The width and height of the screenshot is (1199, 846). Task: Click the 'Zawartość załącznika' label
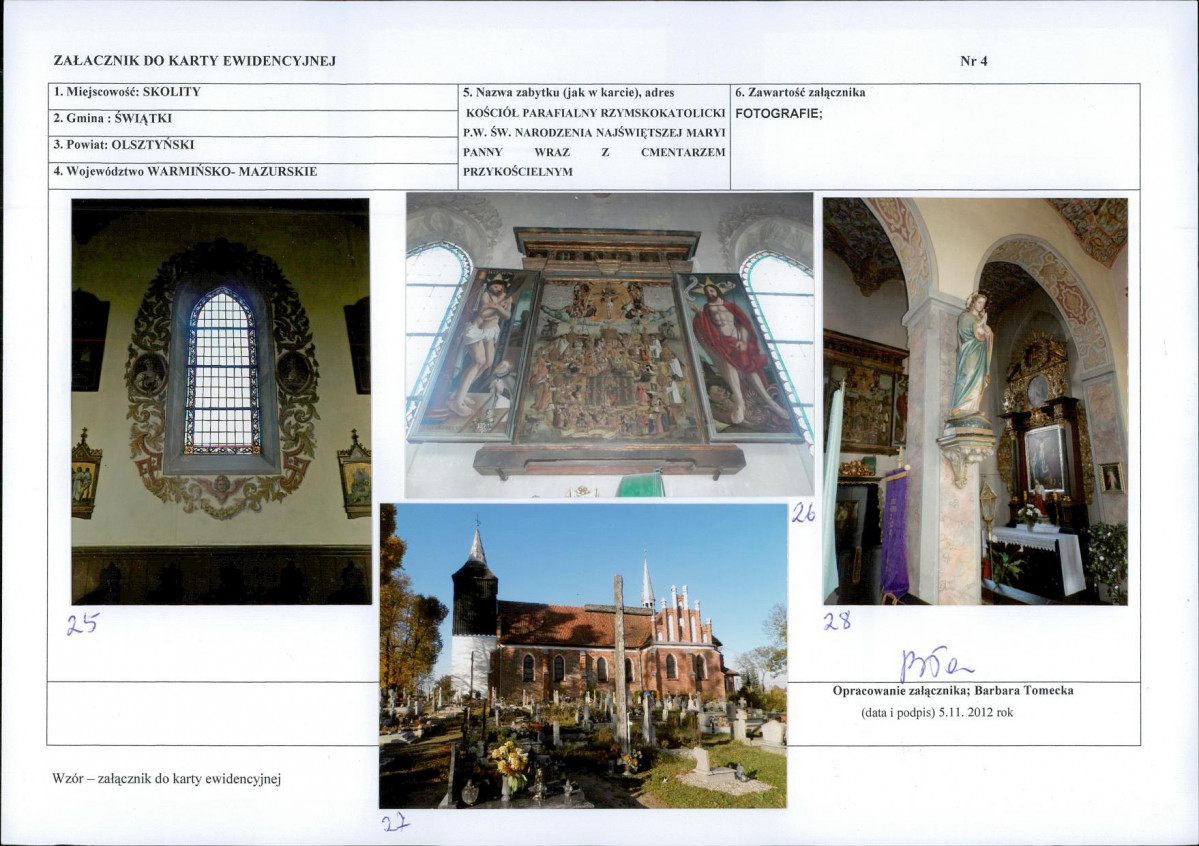point(800,93)
